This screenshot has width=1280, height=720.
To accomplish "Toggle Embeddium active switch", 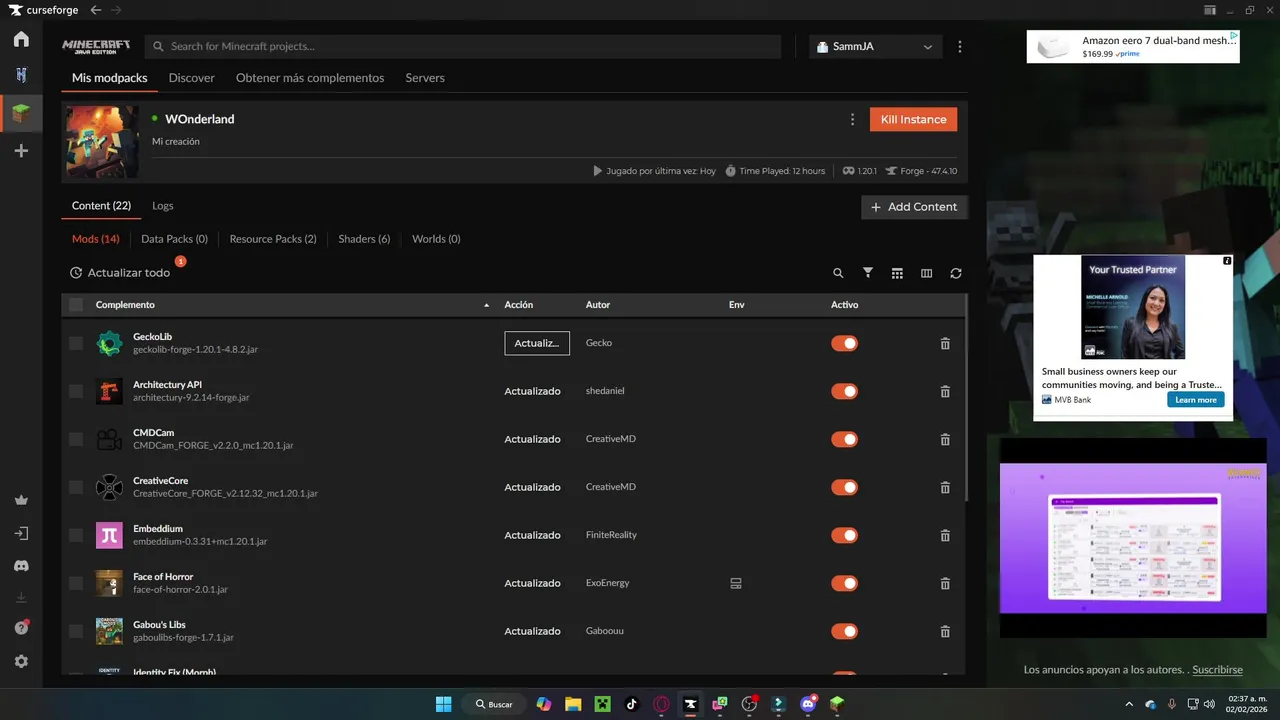I will (845, 535).
